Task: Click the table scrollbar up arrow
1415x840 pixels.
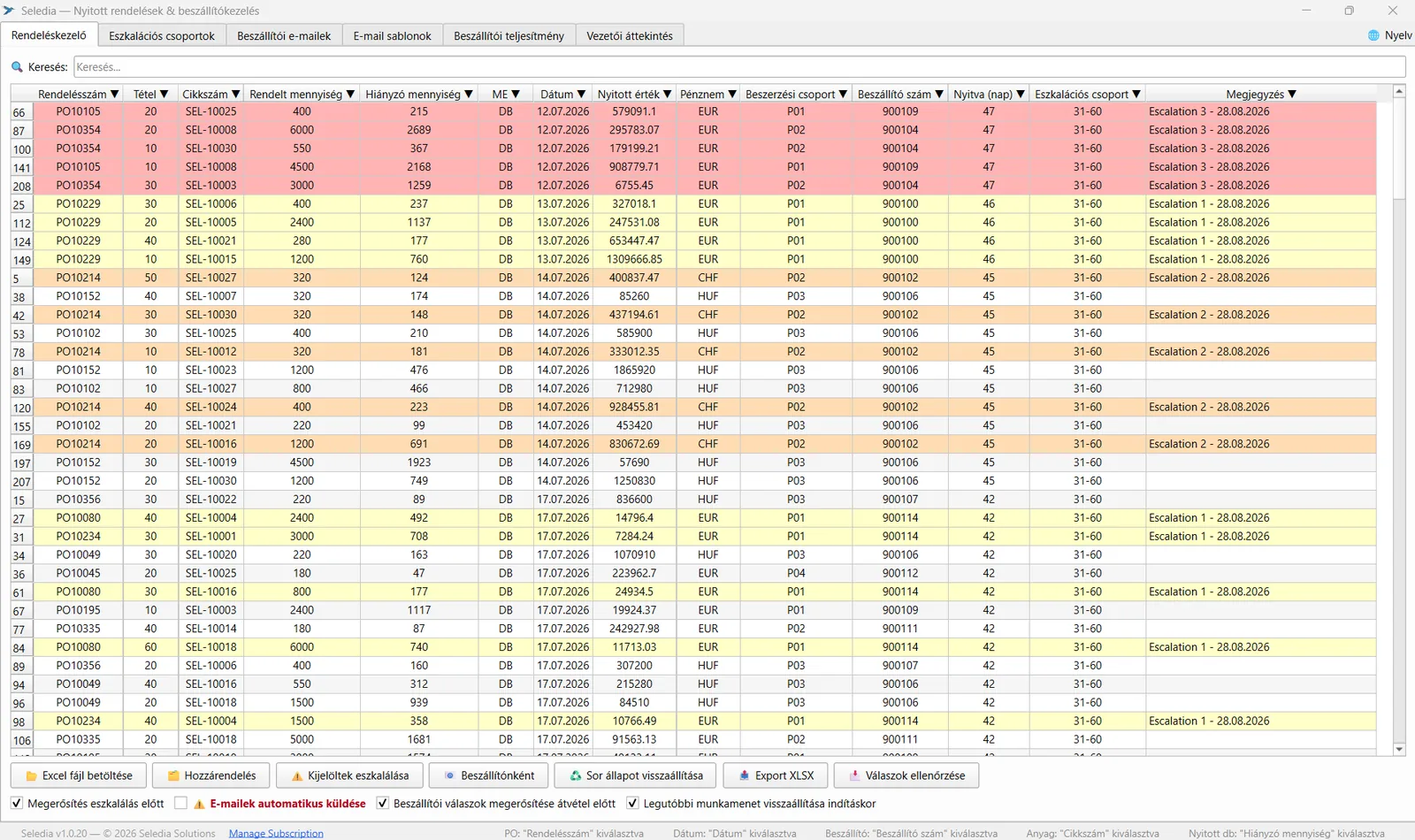Action: [x=1399, y=91]
